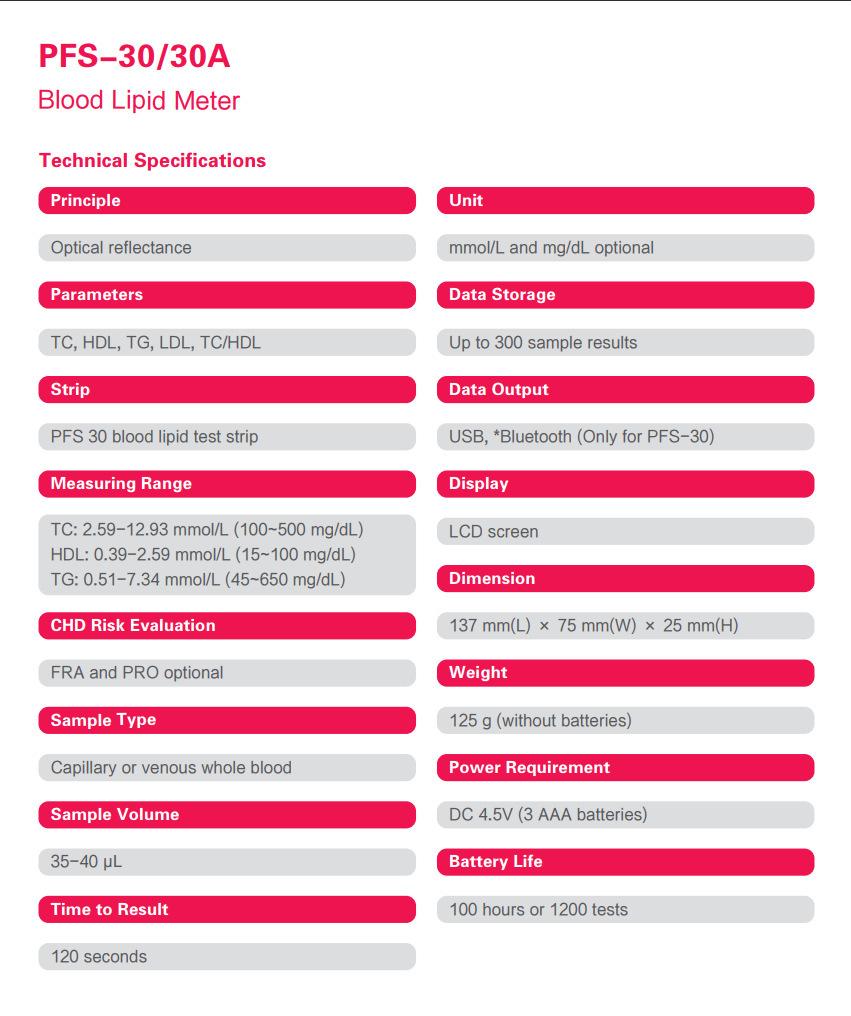Select the FRA and PRO optional field
The width and height of the screenshot is (851, 1016).
[226, 673]
